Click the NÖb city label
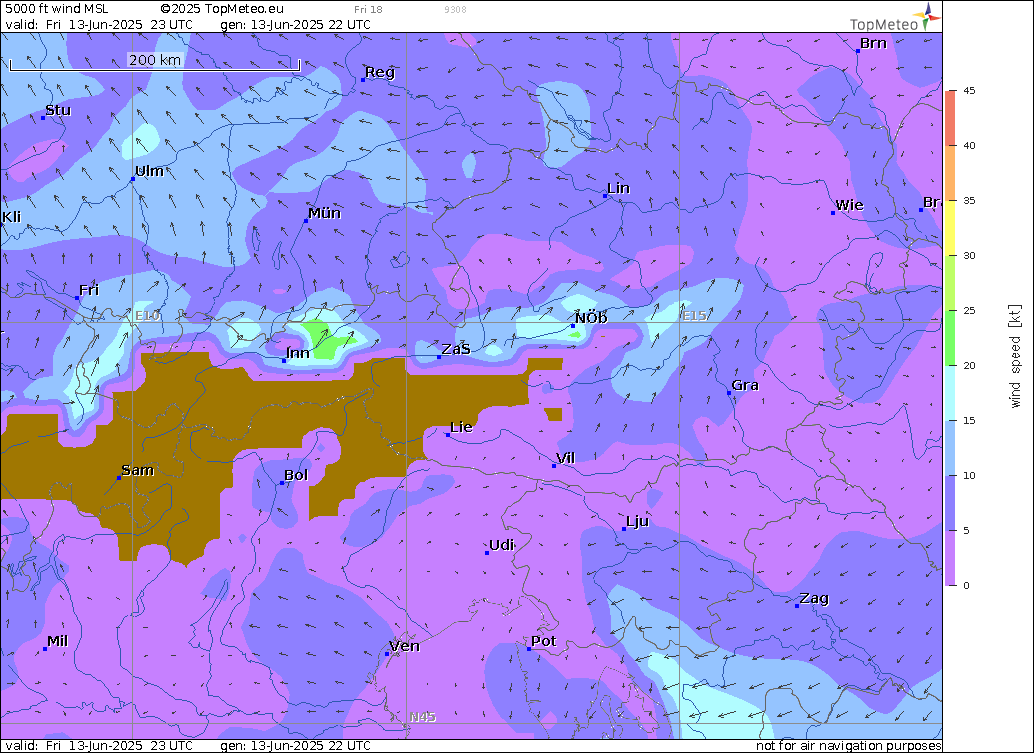 (591, 318)
